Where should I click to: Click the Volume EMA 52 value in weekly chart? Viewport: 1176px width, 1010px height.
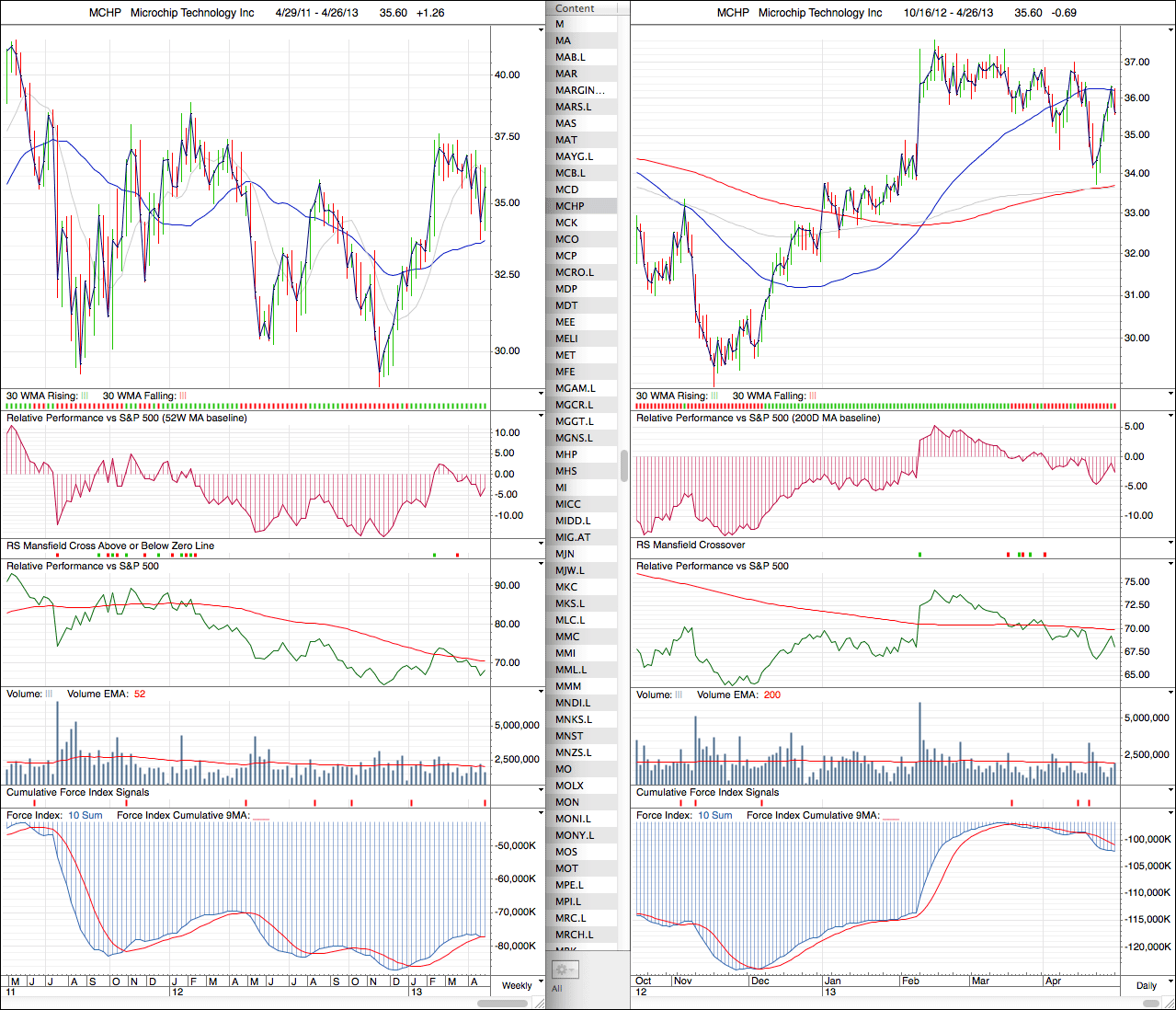pos(140,694)
